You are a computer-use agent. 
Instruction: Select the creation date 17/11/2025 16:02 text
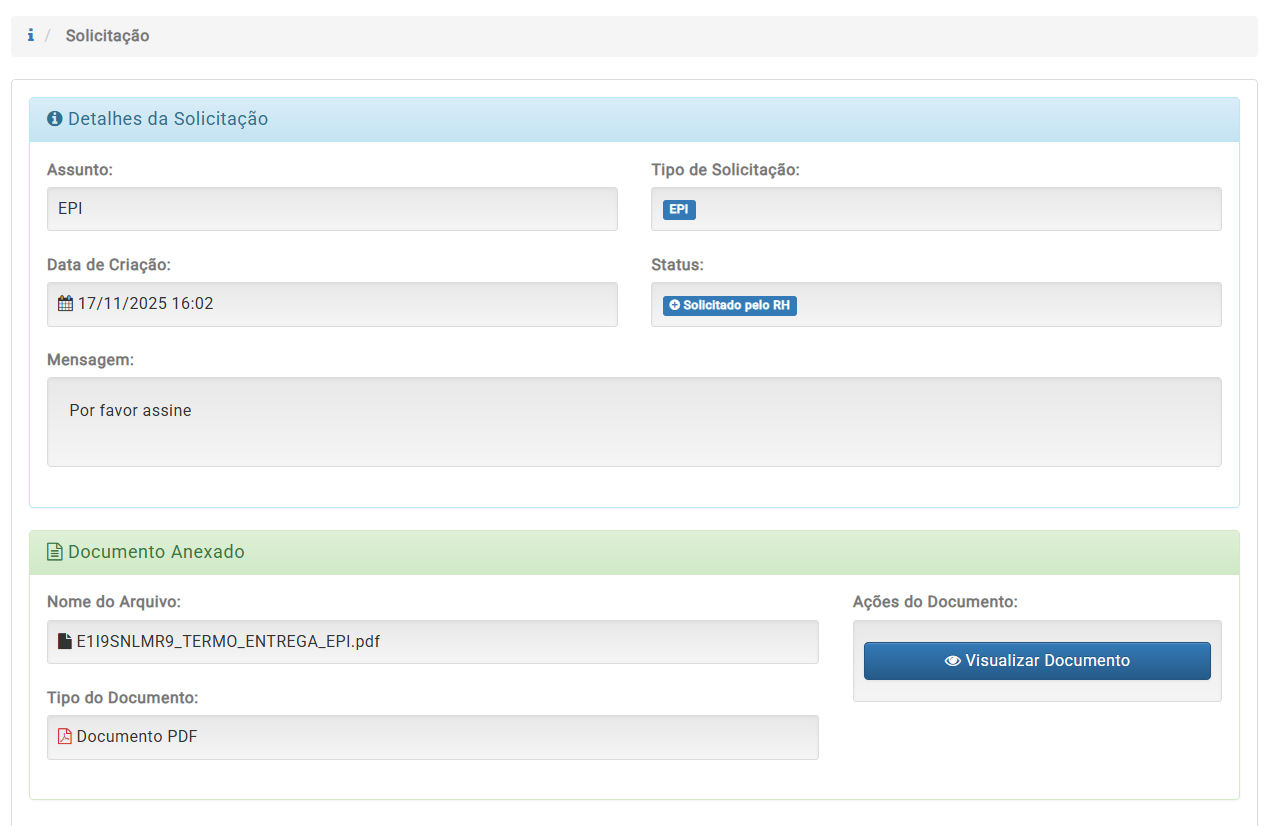(x=145, y=304)
